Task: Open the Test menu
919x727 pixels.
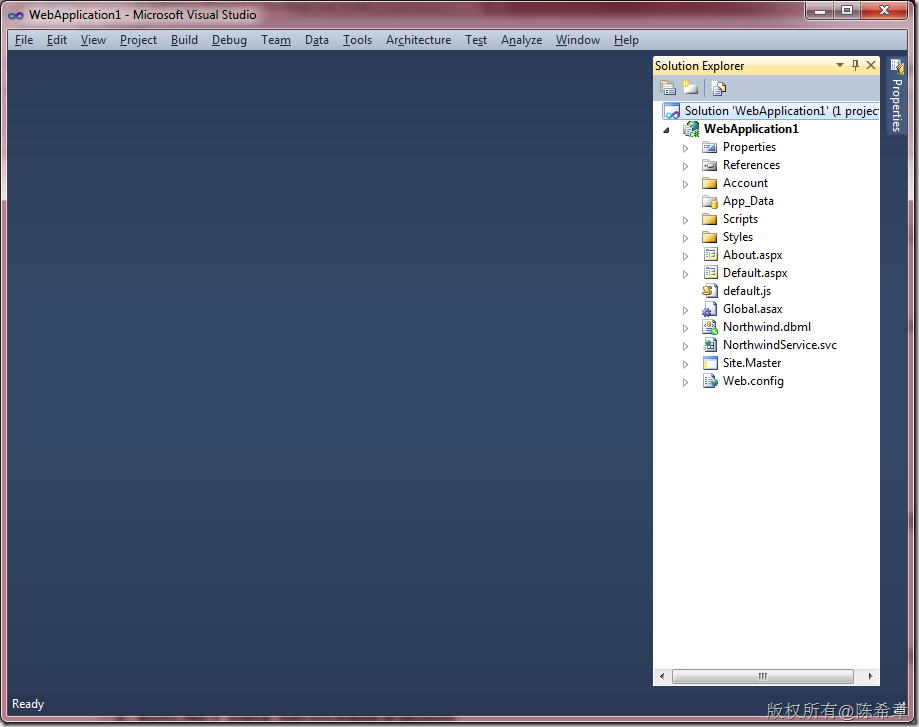Action: click(x=476, y=40)
